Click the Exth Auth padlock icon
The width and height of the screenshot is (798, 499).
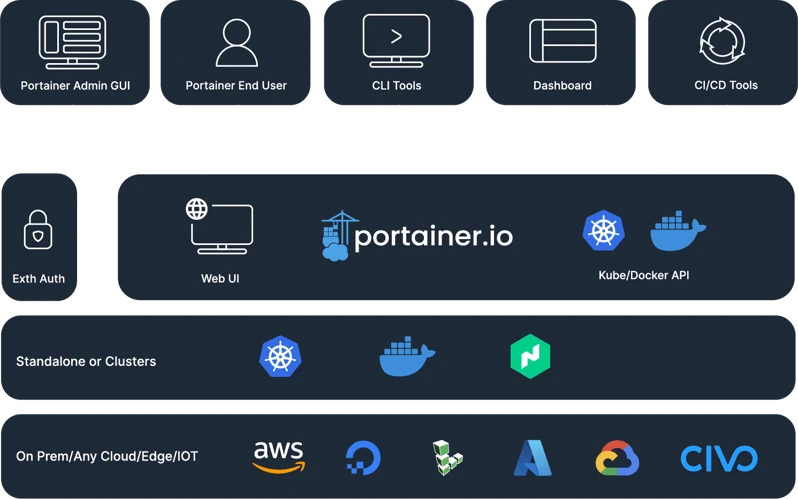[38, 231]
